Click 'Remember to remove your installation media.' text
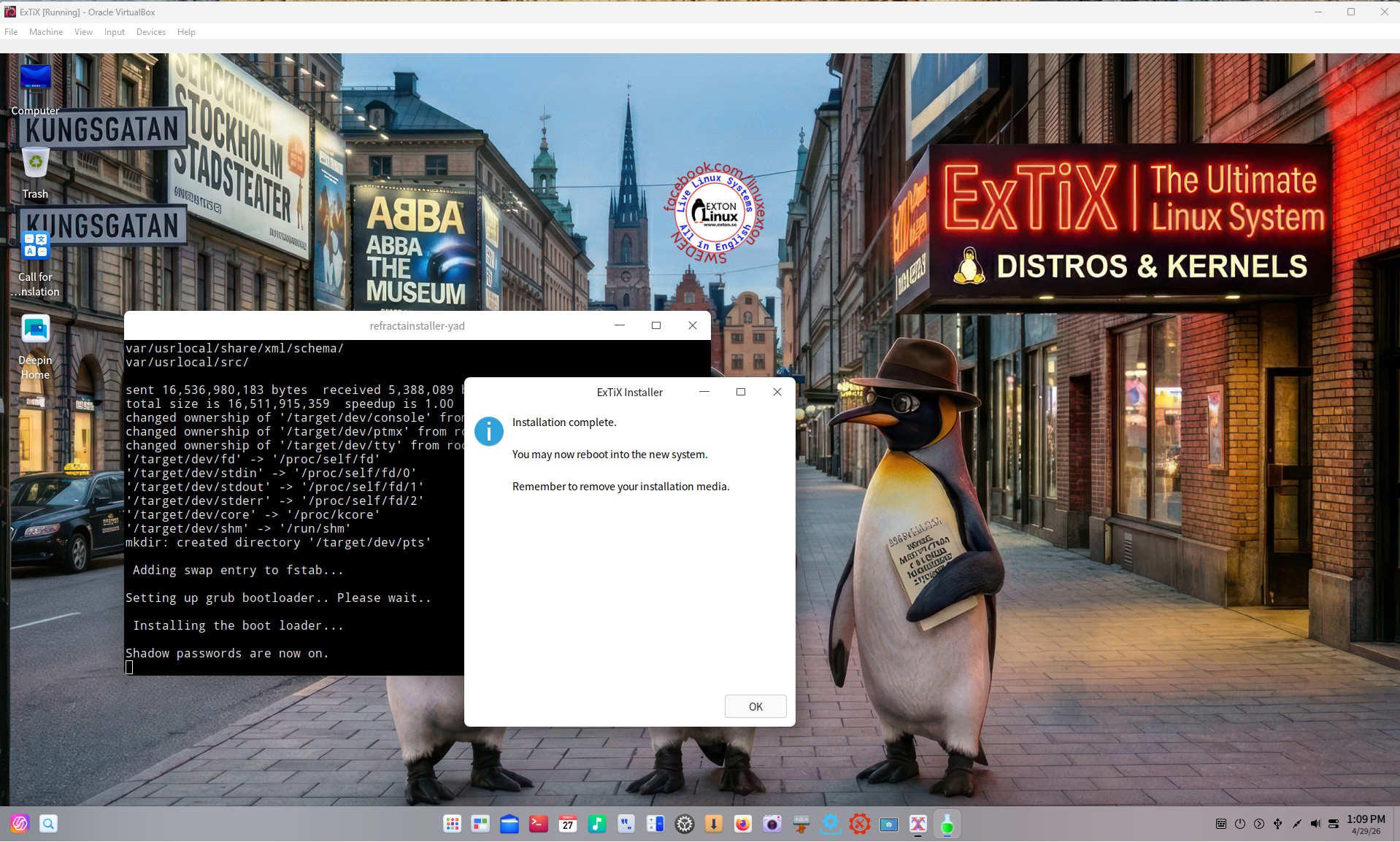Screen dimensions: 1400x842 pyautogui.click(x=620, y=487)
